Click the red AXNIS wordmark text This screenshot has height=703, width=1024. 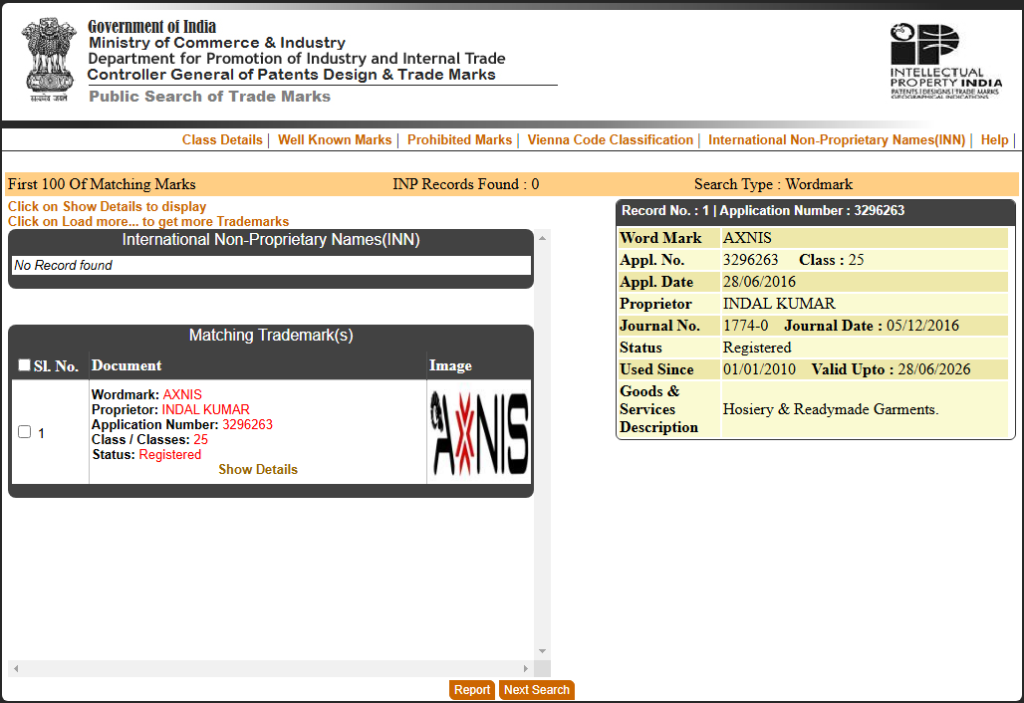pos(182,395)
